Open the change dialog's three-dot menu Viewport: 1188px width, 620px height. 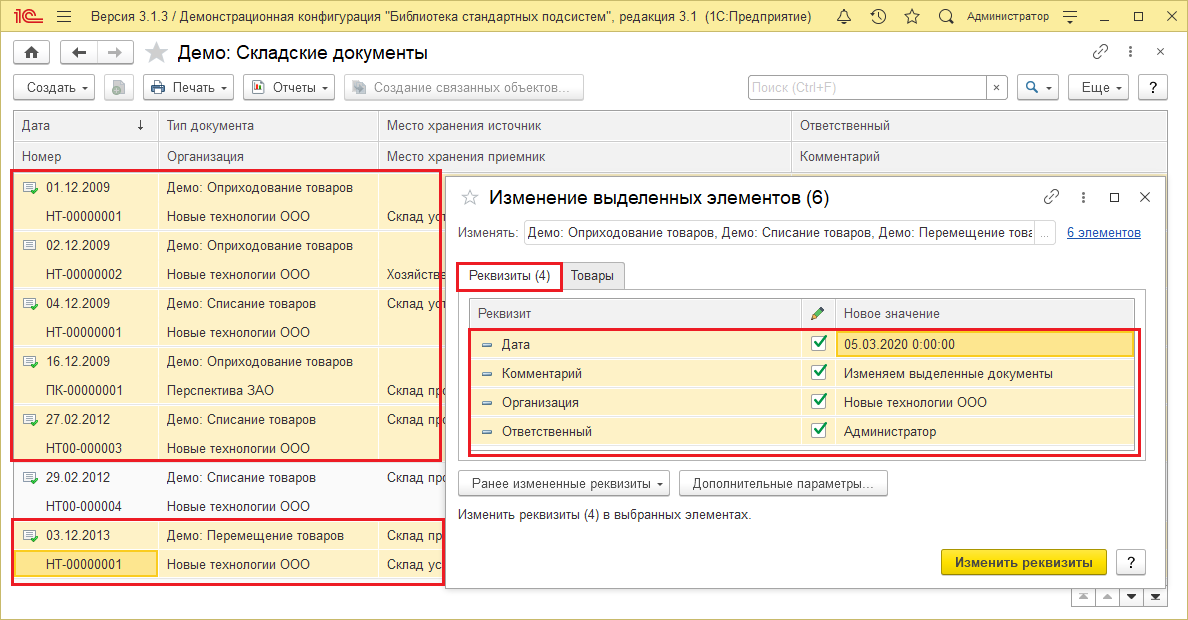tap(1083, 197)
